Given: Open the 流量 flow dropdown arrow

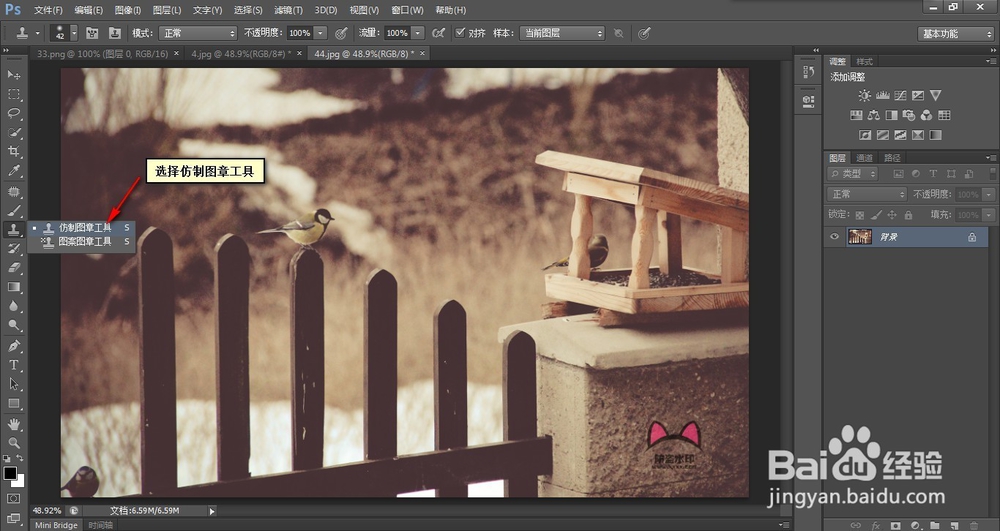Looking at the screenshot, I should [x=418, y=33].
